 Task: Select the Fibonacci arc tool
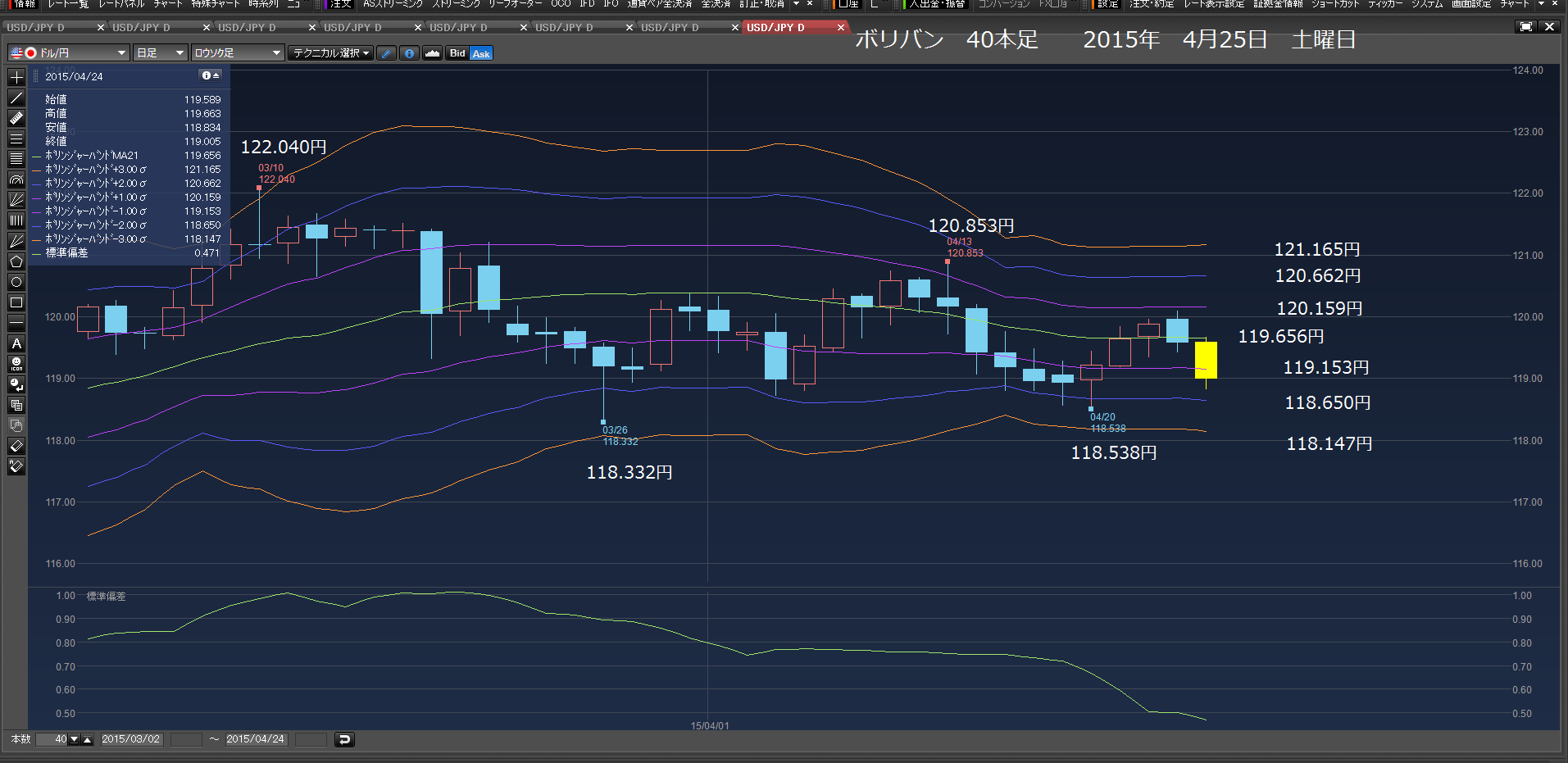coord(16,179)
